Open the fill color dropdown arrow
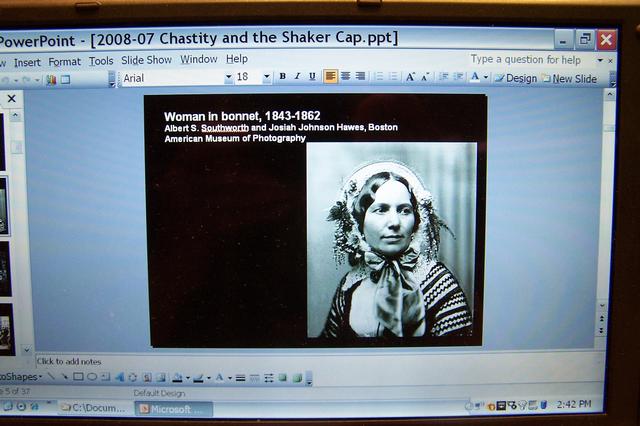The image size is (640, 426). [x=188, y=378]
